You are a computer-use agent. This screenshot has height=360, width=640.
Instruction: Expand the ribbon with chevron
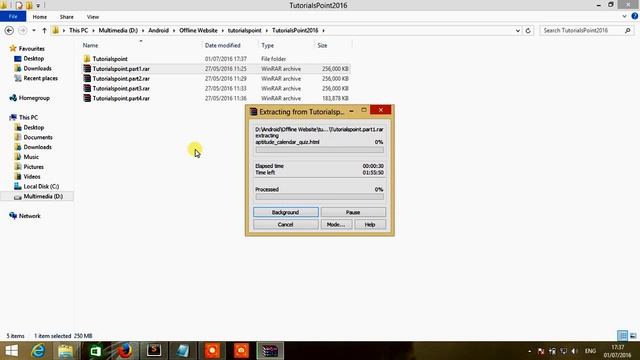[624, 17]
